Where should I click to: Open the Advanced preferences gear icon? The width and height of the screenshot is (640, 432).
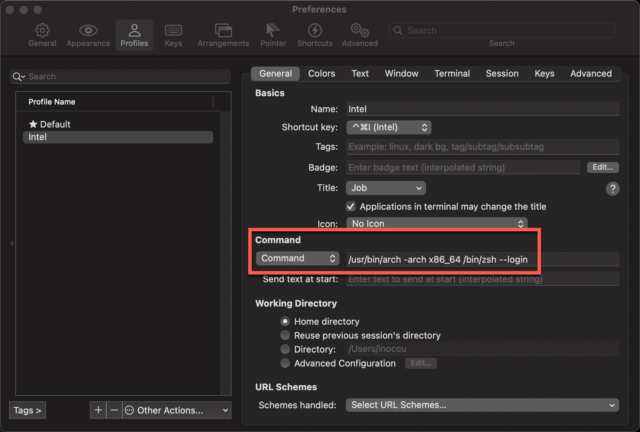tap(360, 35)
